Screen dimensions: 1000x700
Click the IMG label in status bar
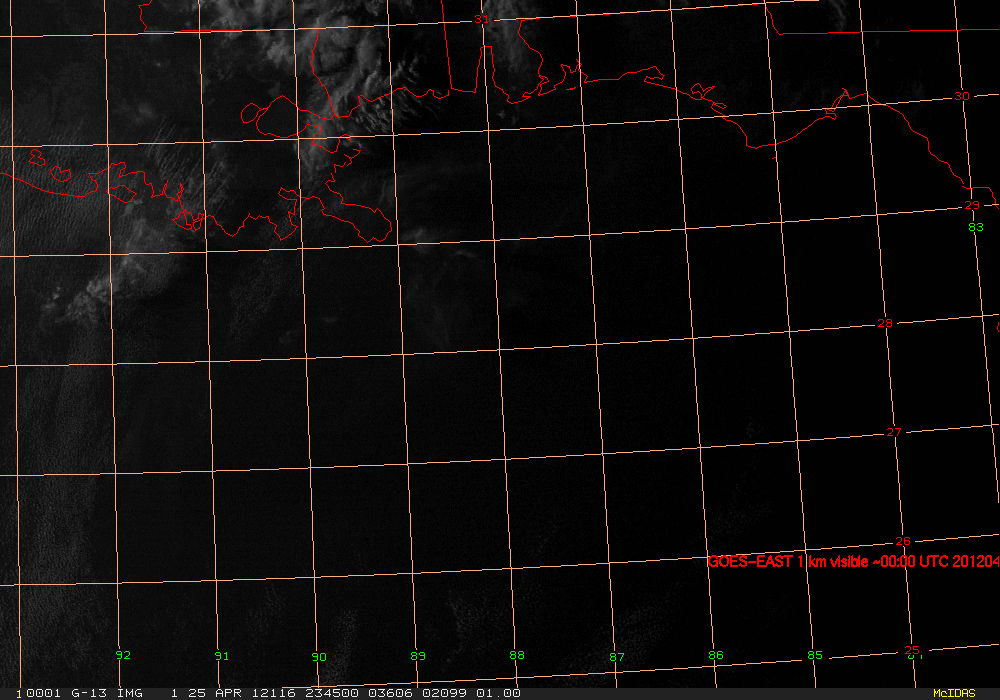click(x=129, y=693)
